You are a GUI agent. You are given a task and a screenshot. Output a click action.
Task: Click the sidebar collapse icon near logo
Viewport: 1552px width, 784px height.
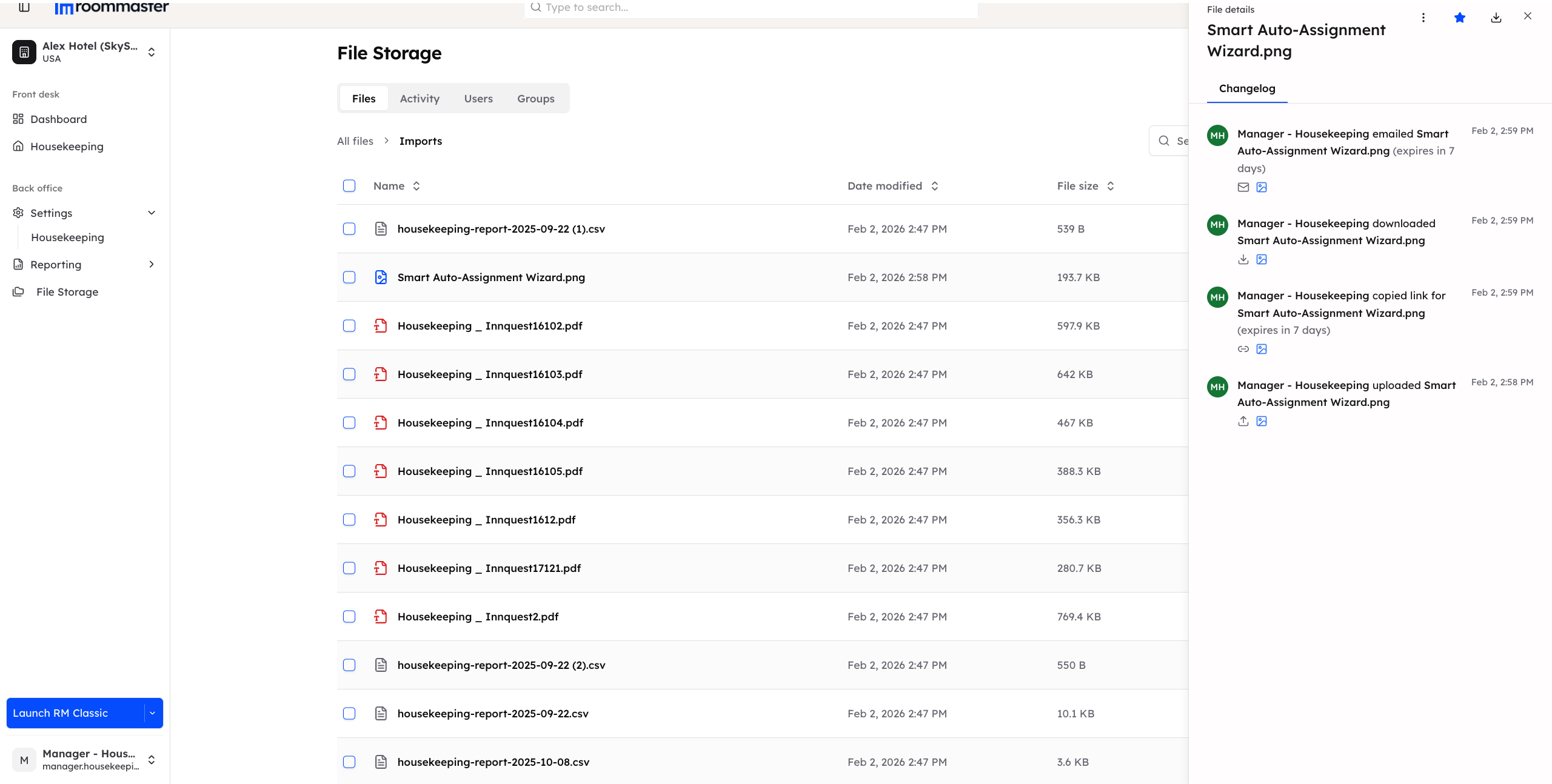(24, 7)
